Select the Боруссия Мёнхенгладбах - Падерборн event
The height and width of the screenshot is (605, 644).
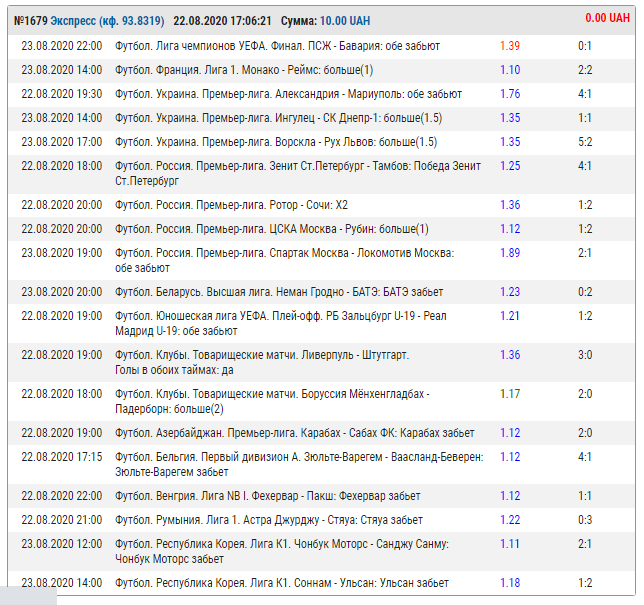(321, 402)
